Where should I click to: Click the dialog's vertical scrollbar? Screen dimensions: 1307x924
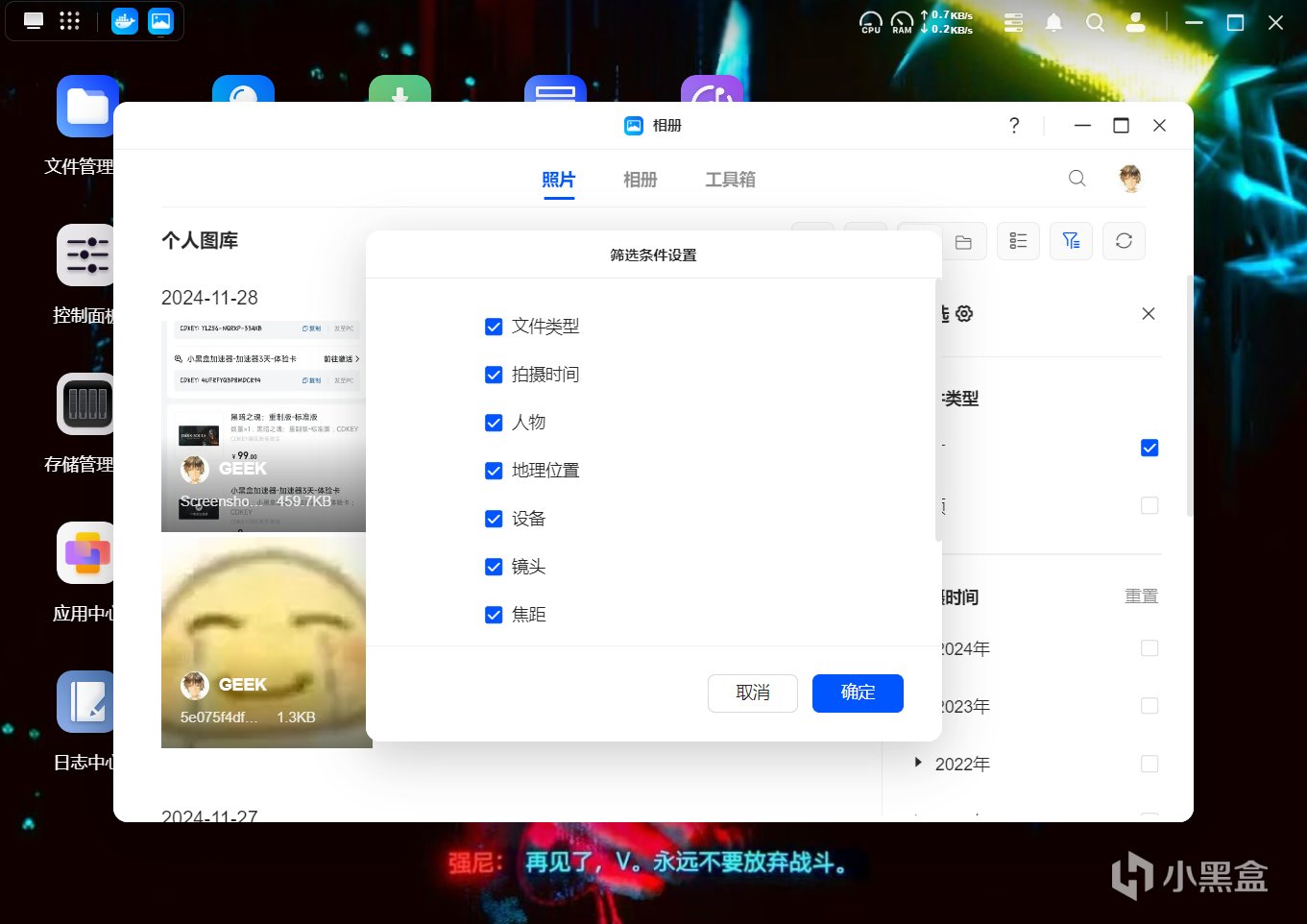click(938, 410)
